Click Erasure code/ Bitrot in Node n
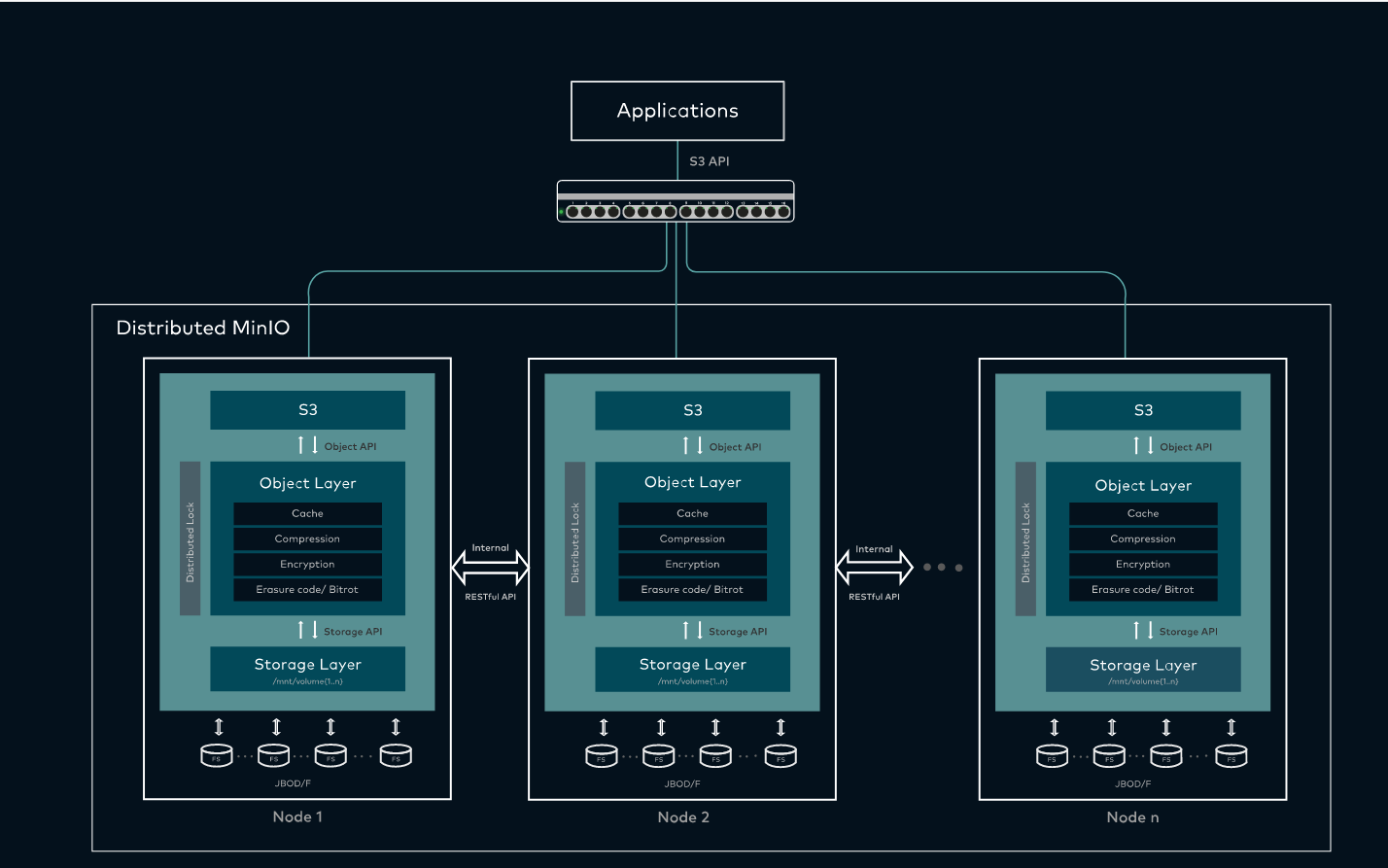Viewport: 1388px width, 868px height. pyautogui.click(x=1143, y=589)
